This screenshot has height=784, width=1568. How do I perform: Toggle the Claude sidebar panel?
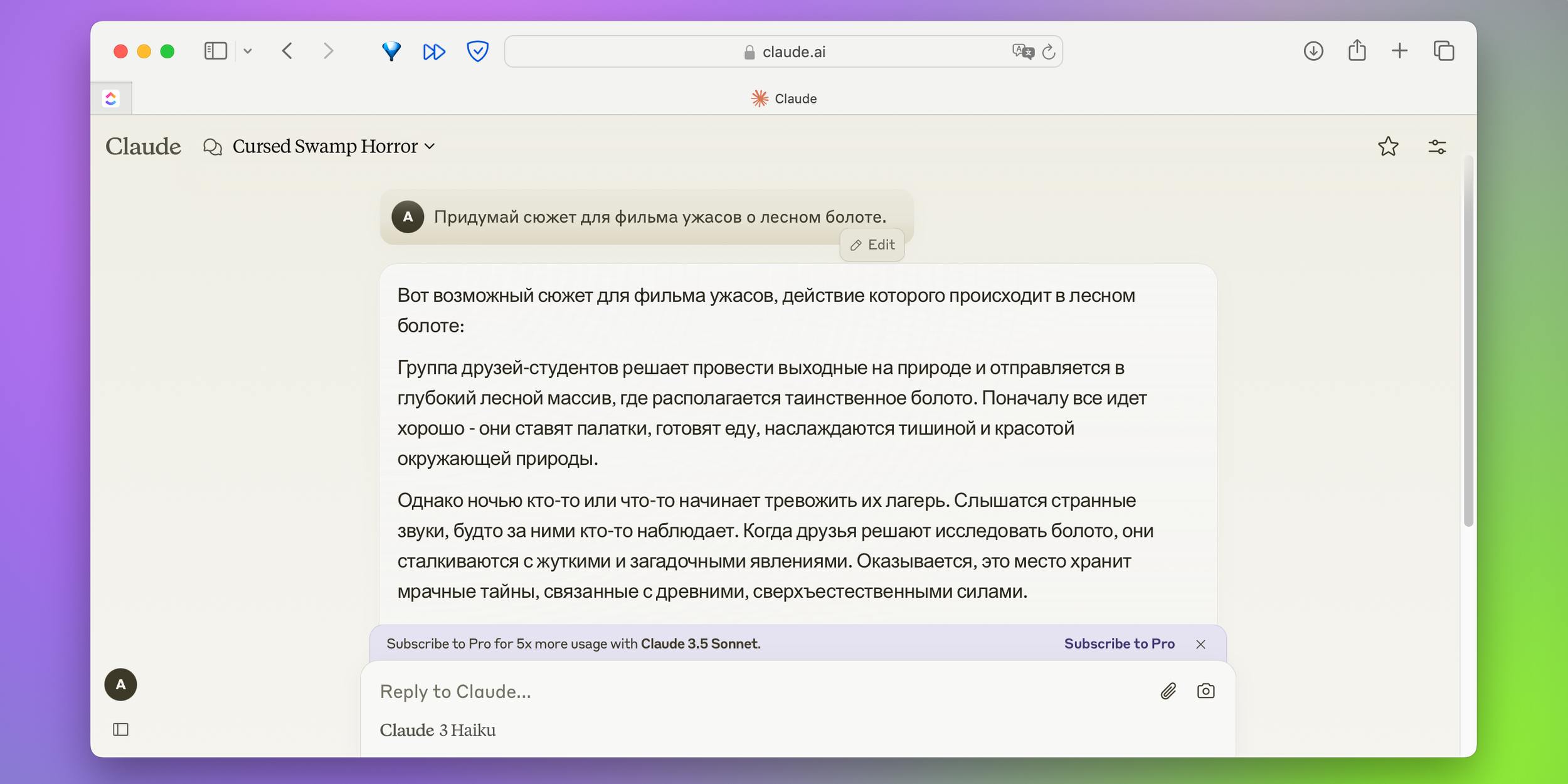(120, 729)
